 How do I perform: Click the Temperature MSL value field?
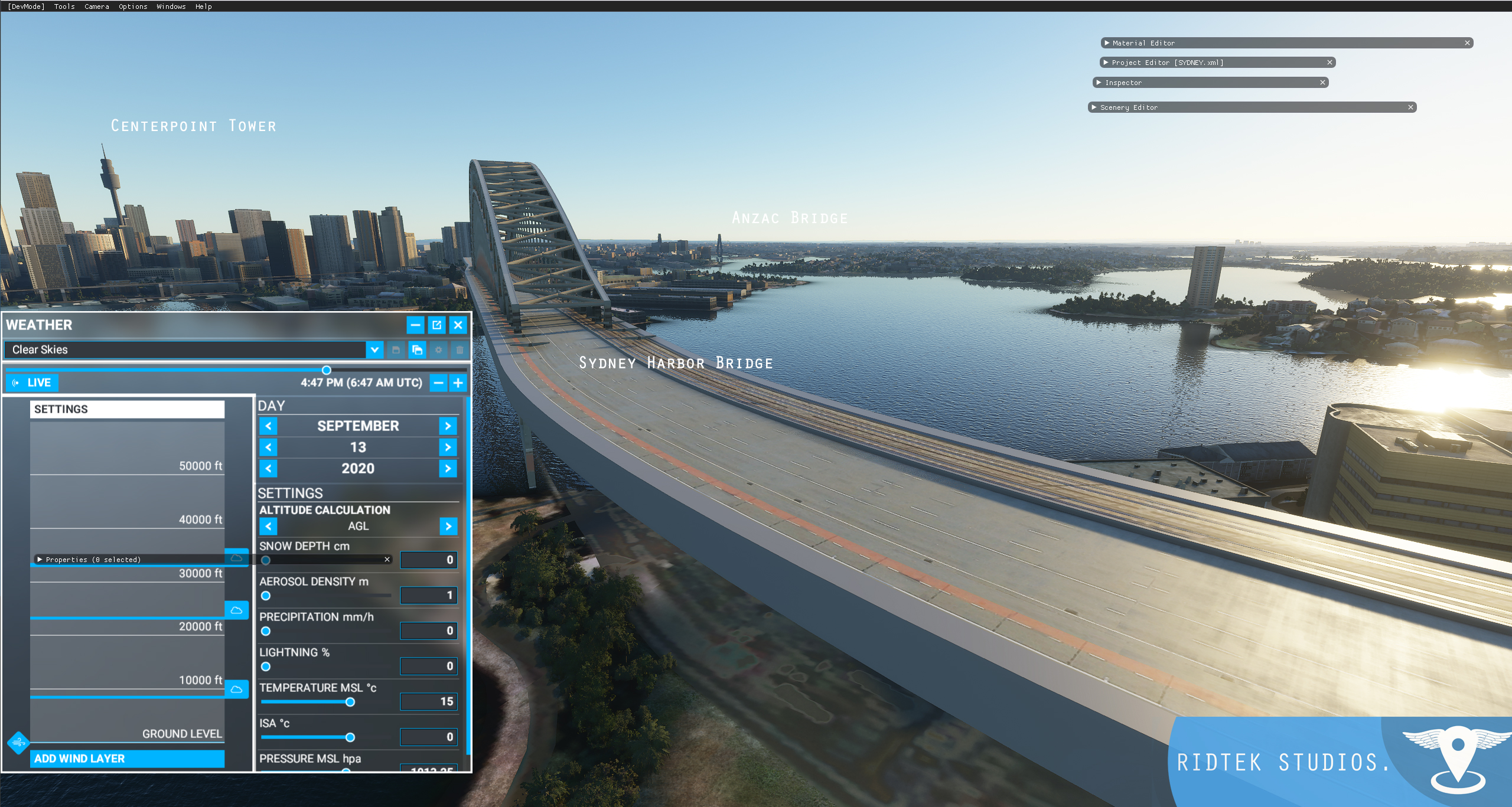point(429,701)
